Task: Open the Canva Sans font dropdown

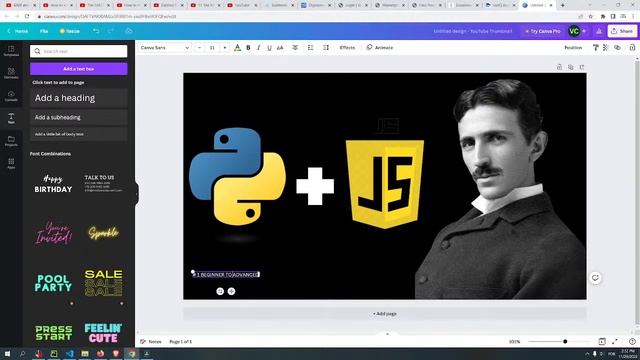Action: [164, 48]
